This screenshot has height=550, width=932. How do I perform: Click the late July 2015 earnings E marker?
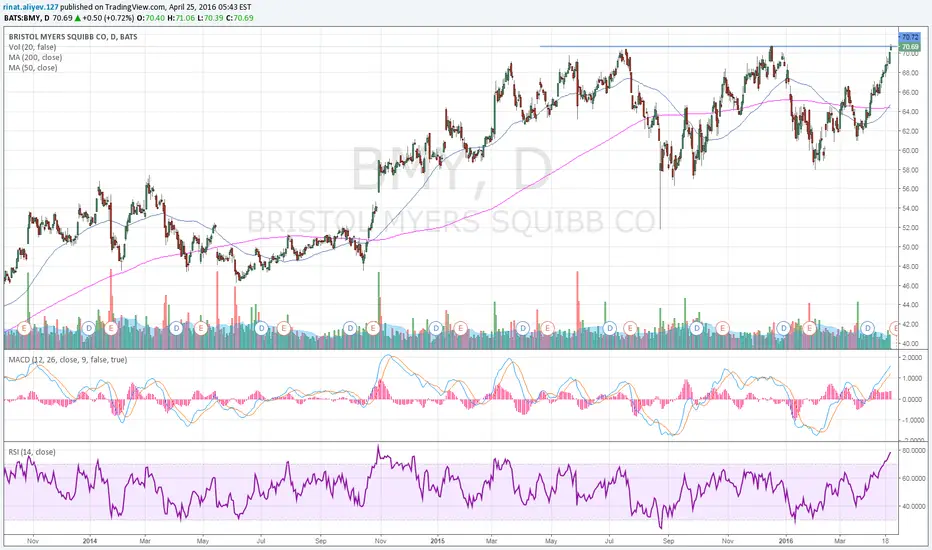click(631, 328)
